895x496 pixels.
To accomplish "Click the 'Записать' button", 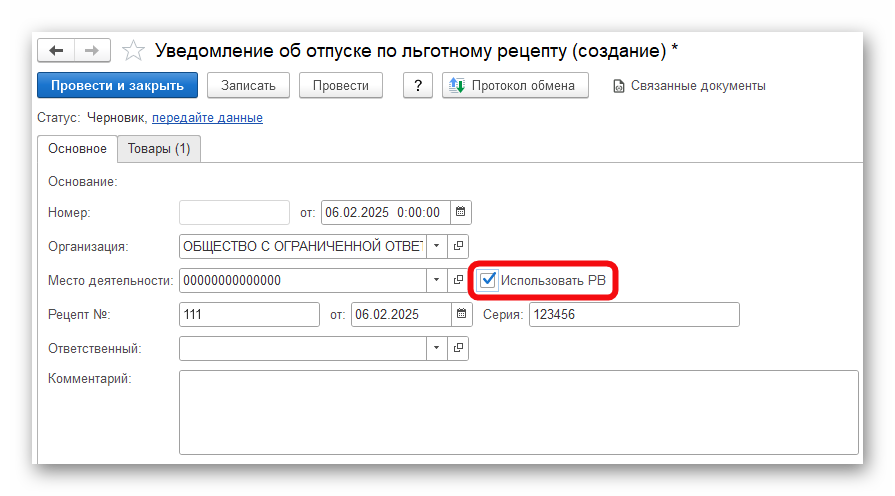I will point(248,86).
